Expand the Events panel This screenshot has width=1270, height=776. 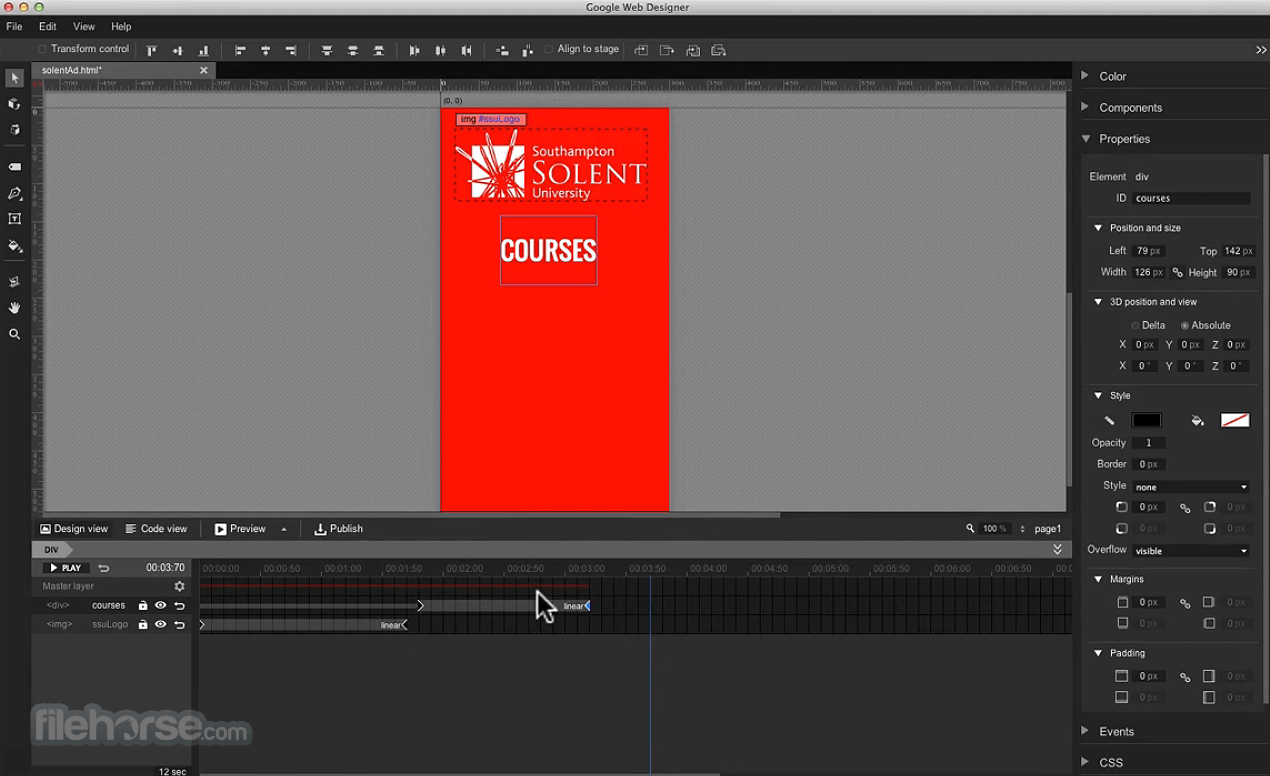tap(1085, 731)
